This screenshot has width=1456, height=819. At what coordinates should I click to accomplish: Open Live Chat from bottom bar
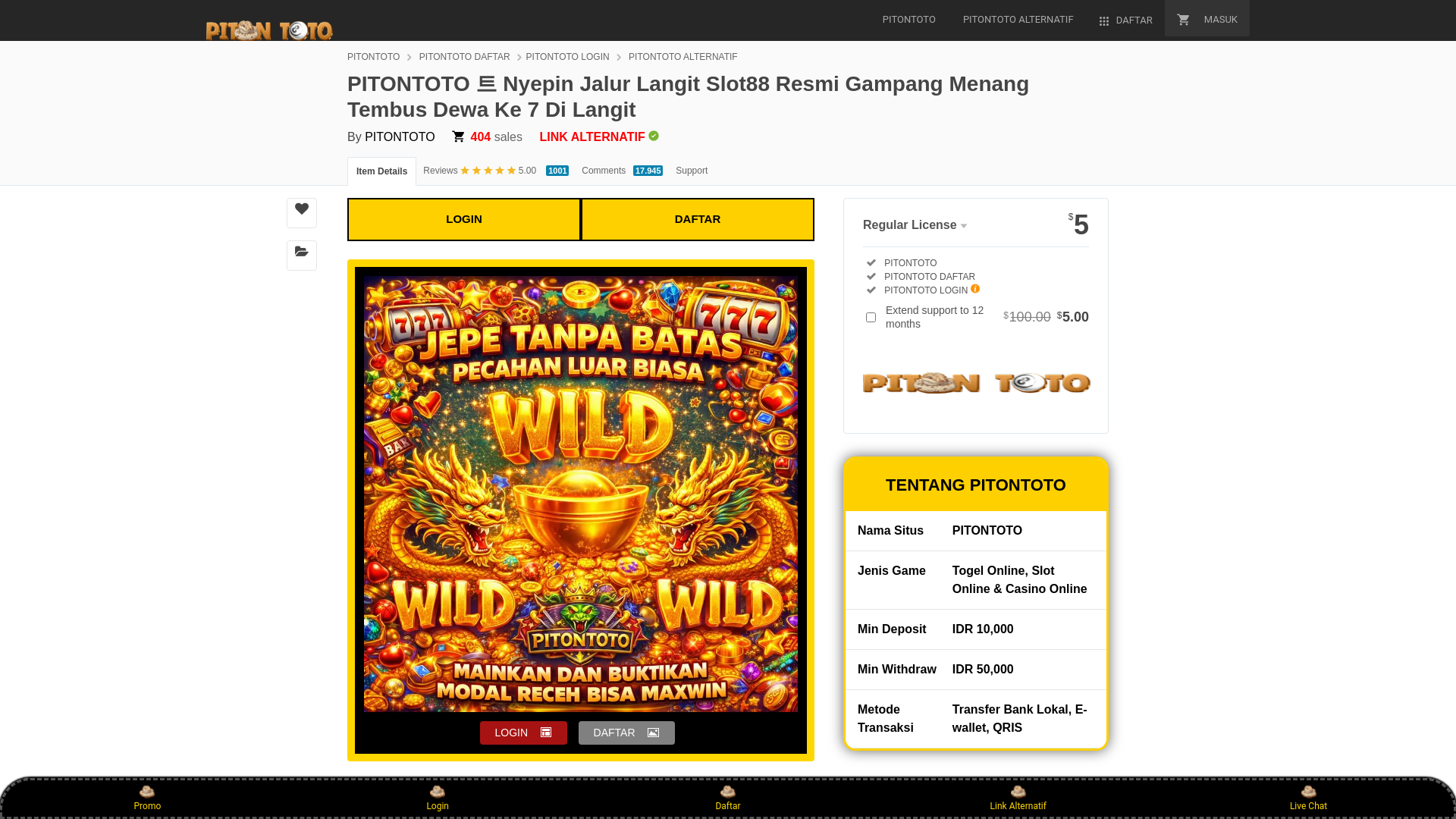click(1308, 798)
